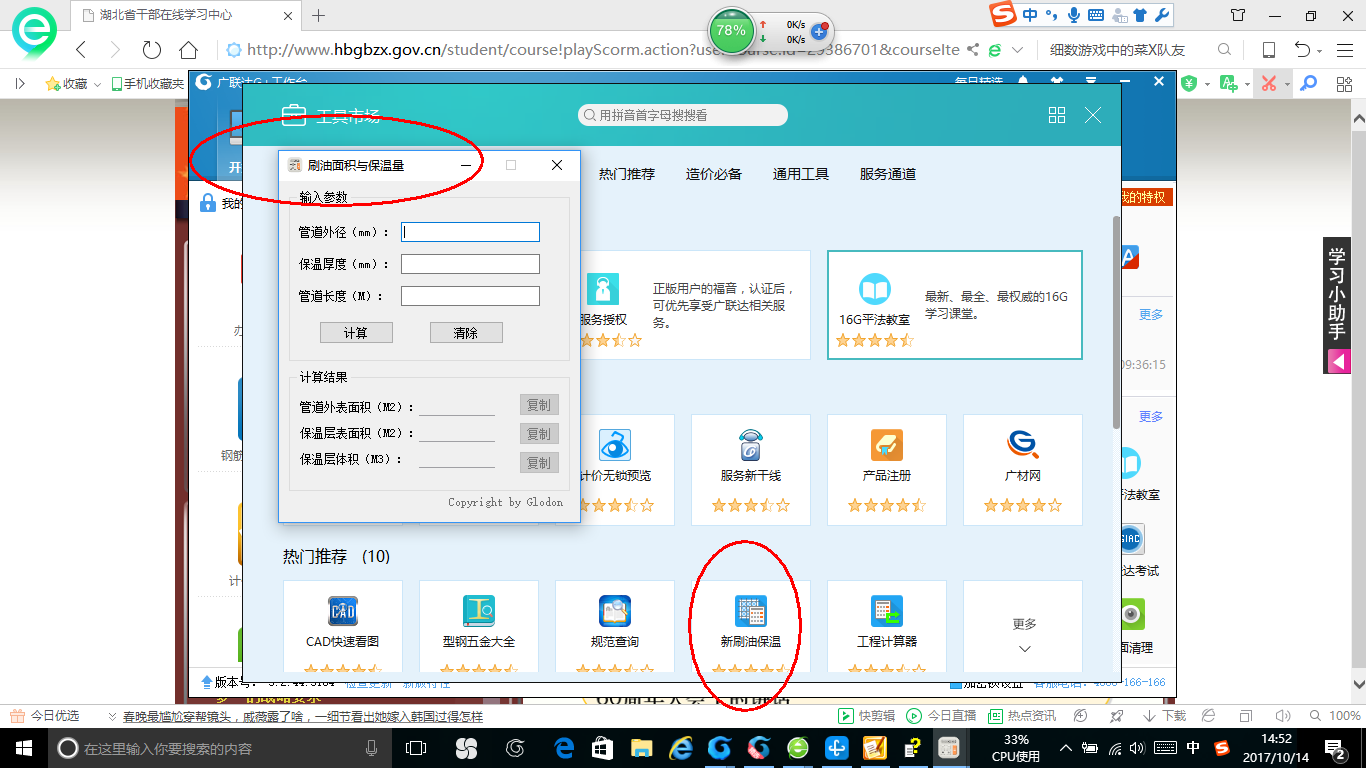Switch to 造价必备 tab
This screenshot has width=1366, height=768.
coord(714,174)
